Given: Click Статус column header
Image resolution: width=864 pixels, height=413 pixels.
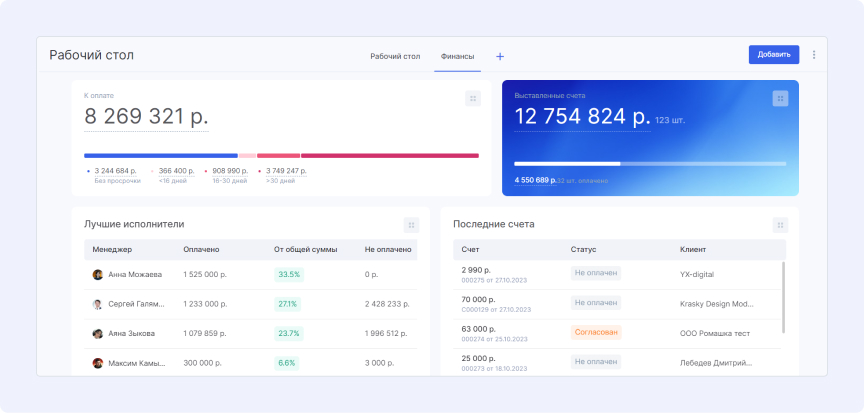Looking at the screenshot, I should click(x=584, y=249).
